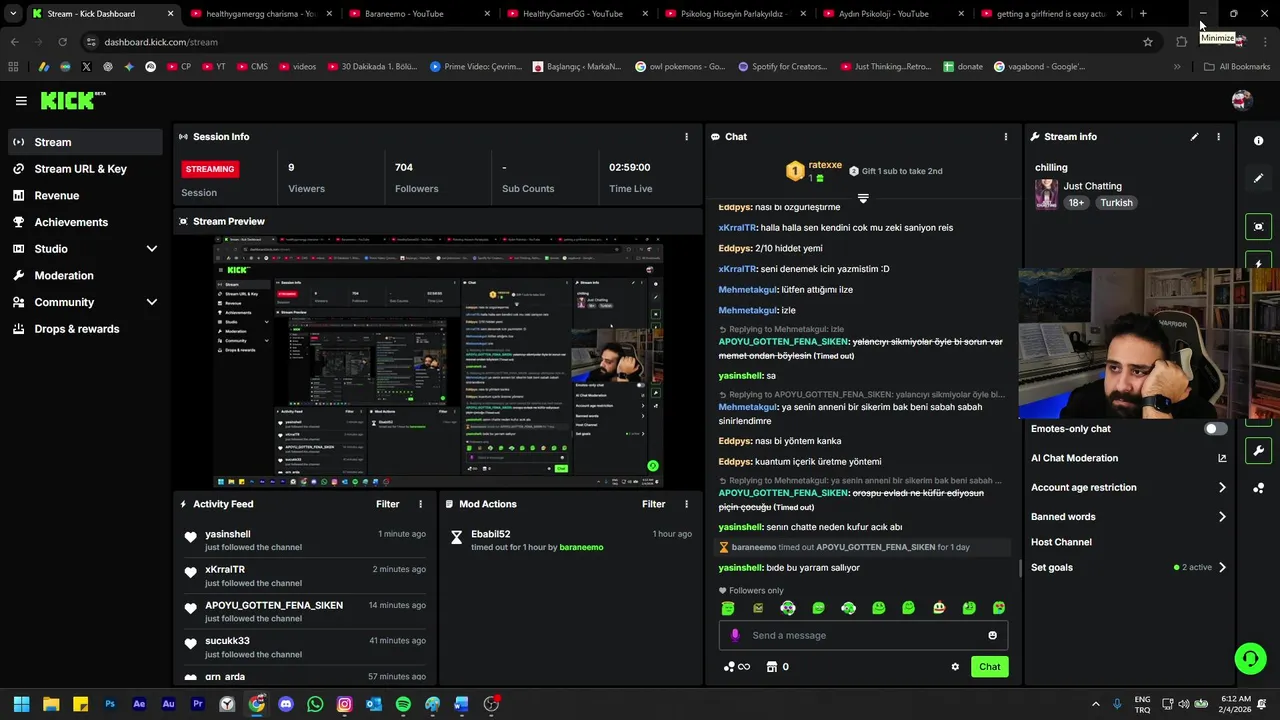1280x720 pixels.
Task: Open chat settings gear icon
Action: tap(955, 667)
